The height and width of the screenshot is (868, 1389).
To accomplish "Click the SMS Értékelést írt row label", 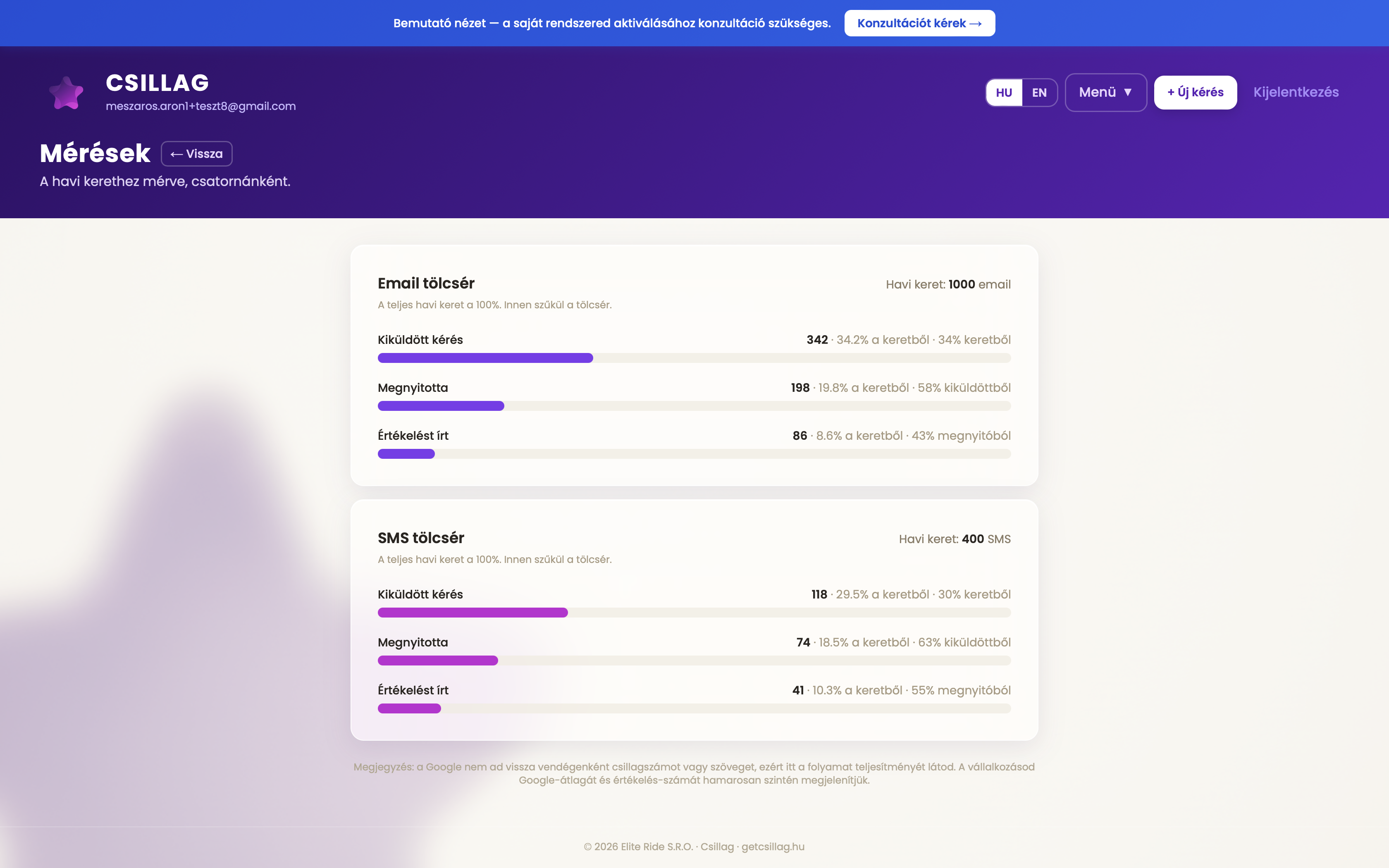I will pyautogui.click(x=413, y=691).
